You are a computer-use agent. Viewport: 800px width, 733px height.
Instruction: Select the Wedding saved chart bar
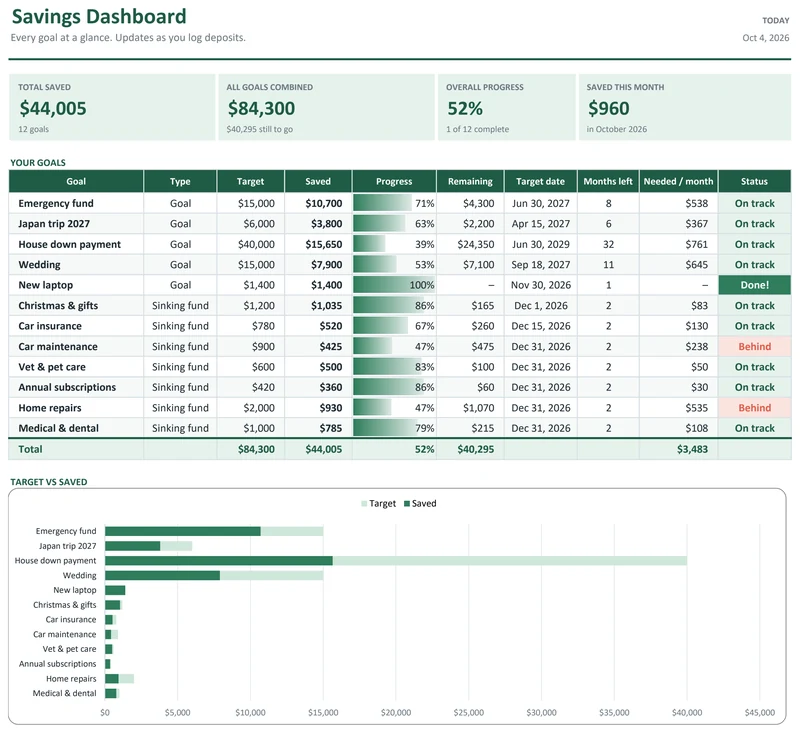point(162,575)
